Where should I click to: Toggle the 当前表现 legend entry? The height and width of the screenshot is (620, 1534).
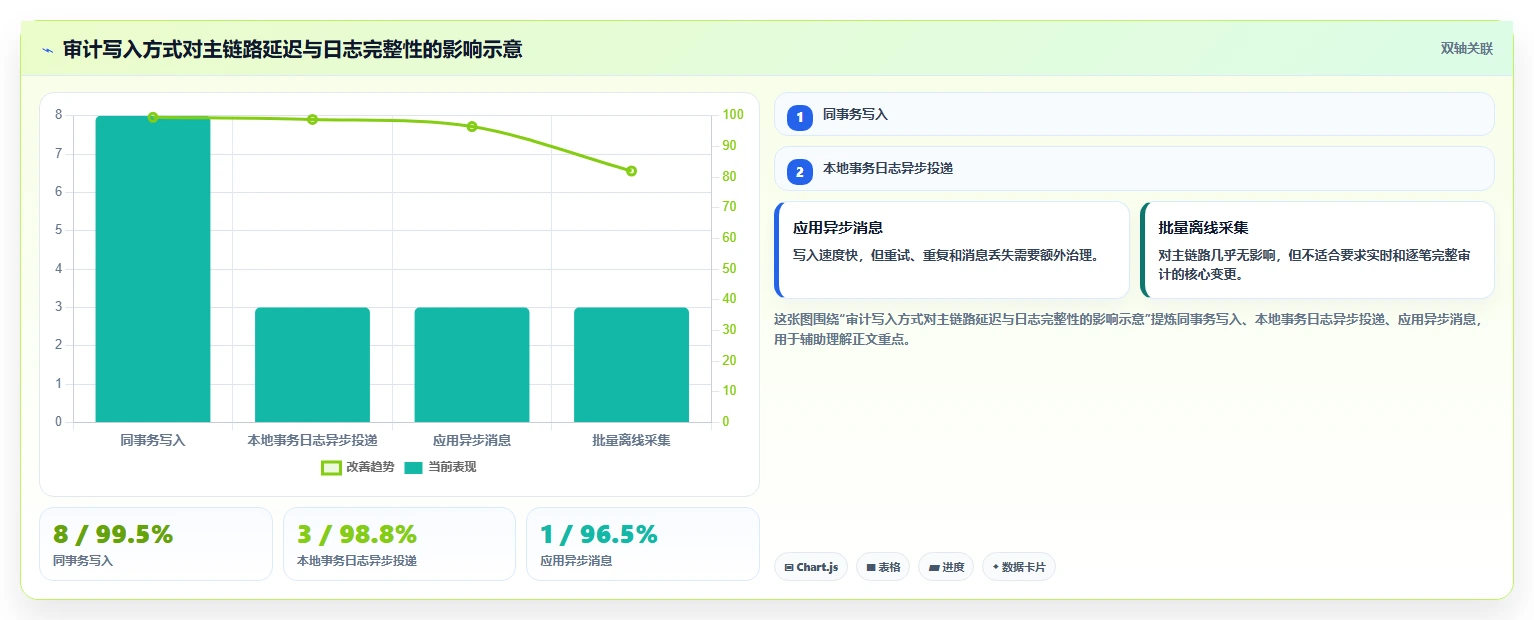440,467
